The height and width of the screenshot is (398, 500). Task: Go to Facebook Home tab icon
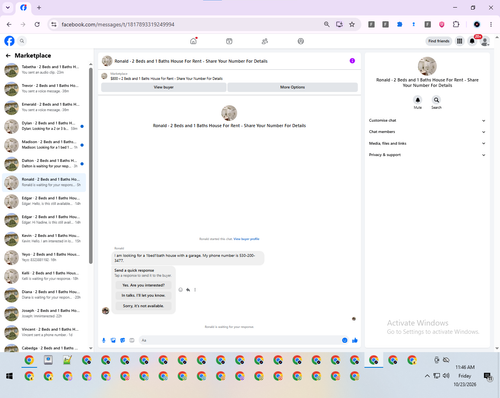pyautogui.click(x=193, y=41)
